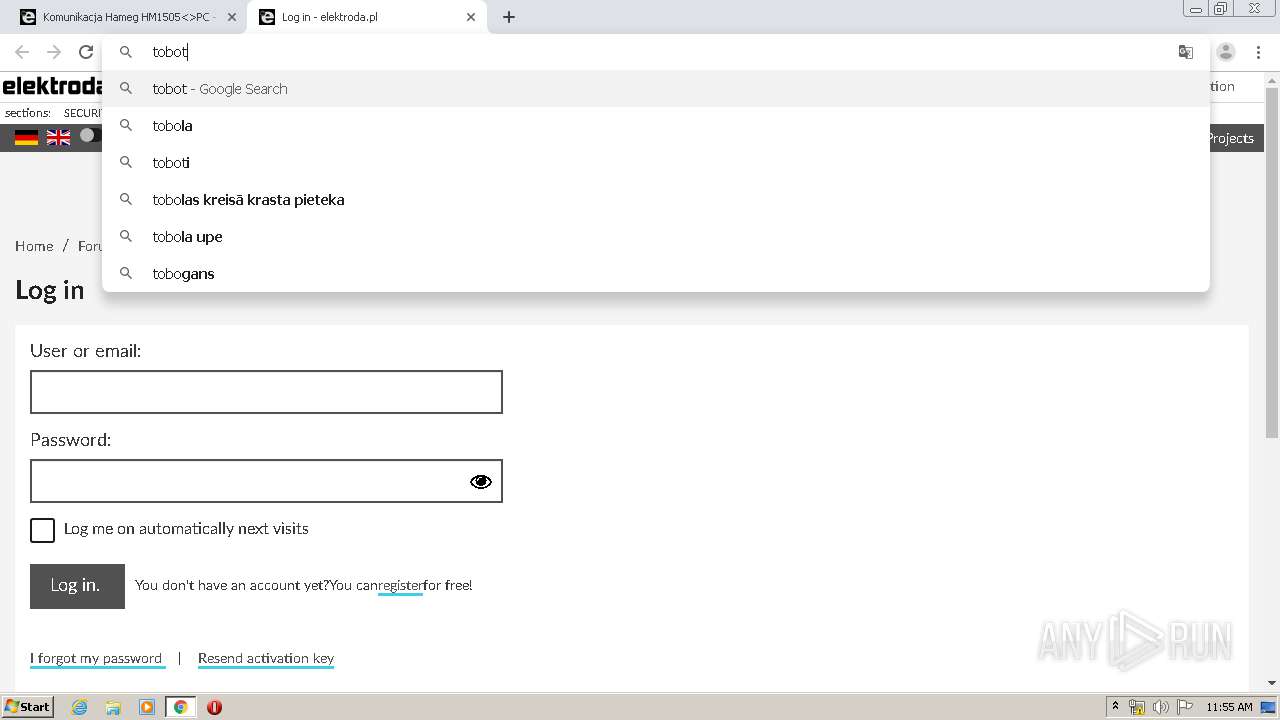Image resolution: width=1280 pixels, height=720 pixels.
Task: Open the Chrome profile avatar
Action: [x=1226, y=52]
